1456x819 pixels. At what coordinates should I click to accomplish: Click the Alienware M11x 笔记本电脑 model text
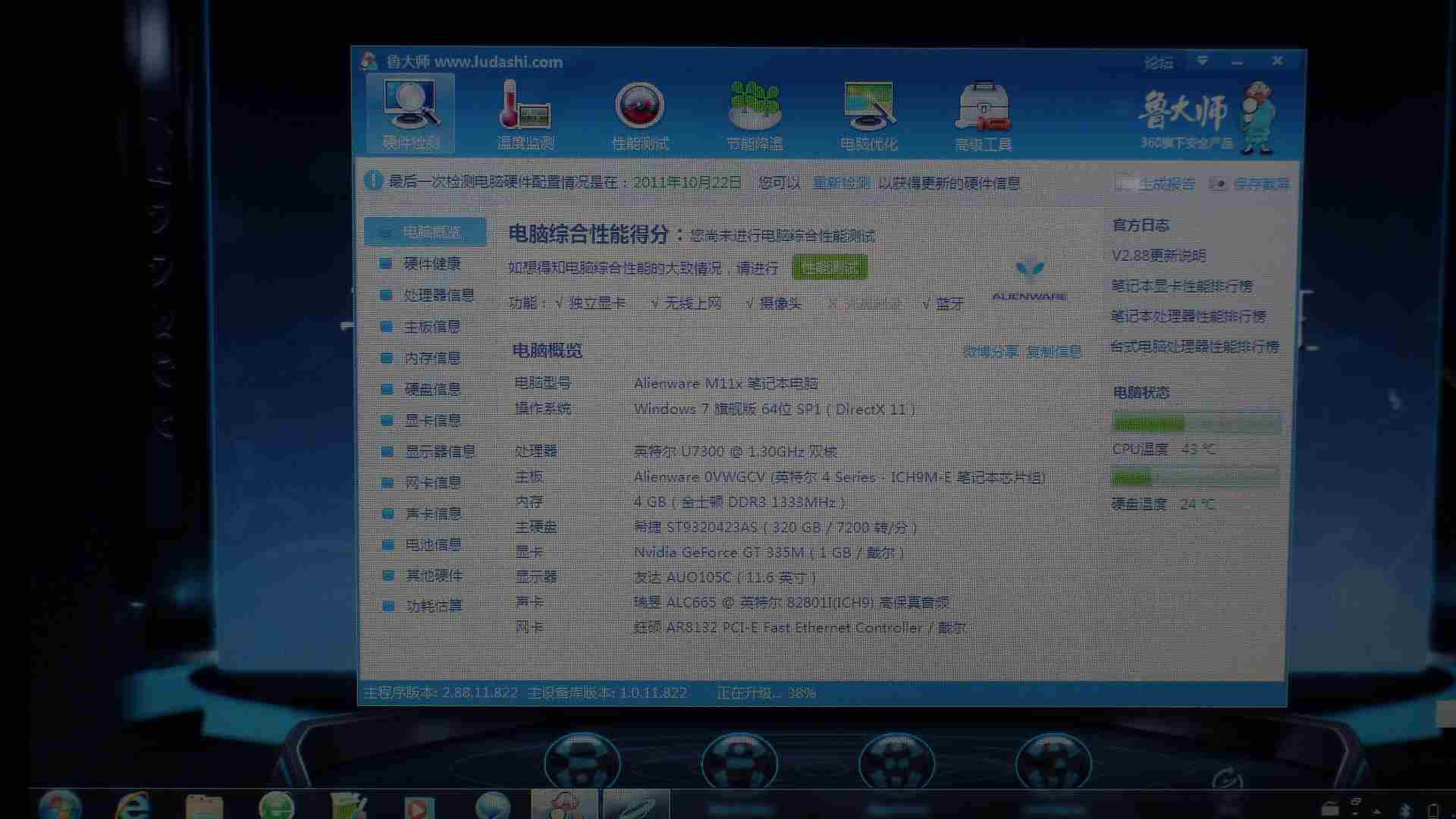(x=726, y=384)
